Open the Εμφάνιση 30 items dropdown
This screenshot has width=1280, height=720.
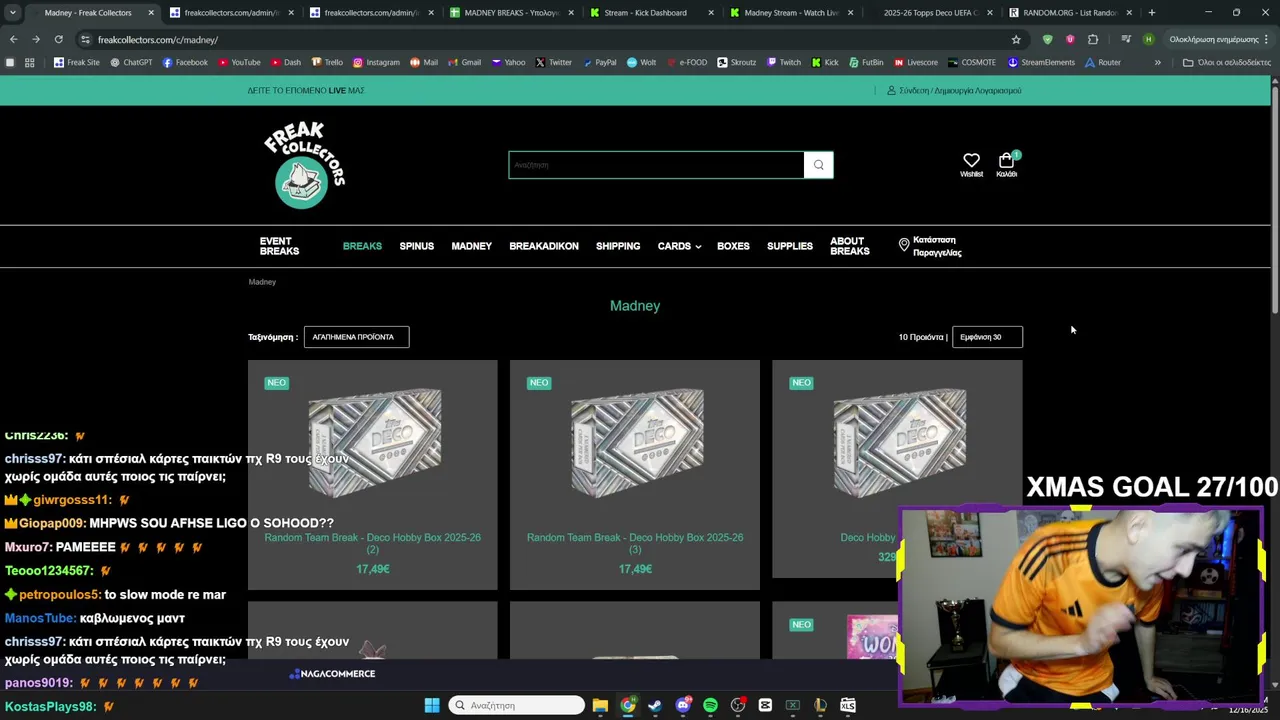(987, 337)
